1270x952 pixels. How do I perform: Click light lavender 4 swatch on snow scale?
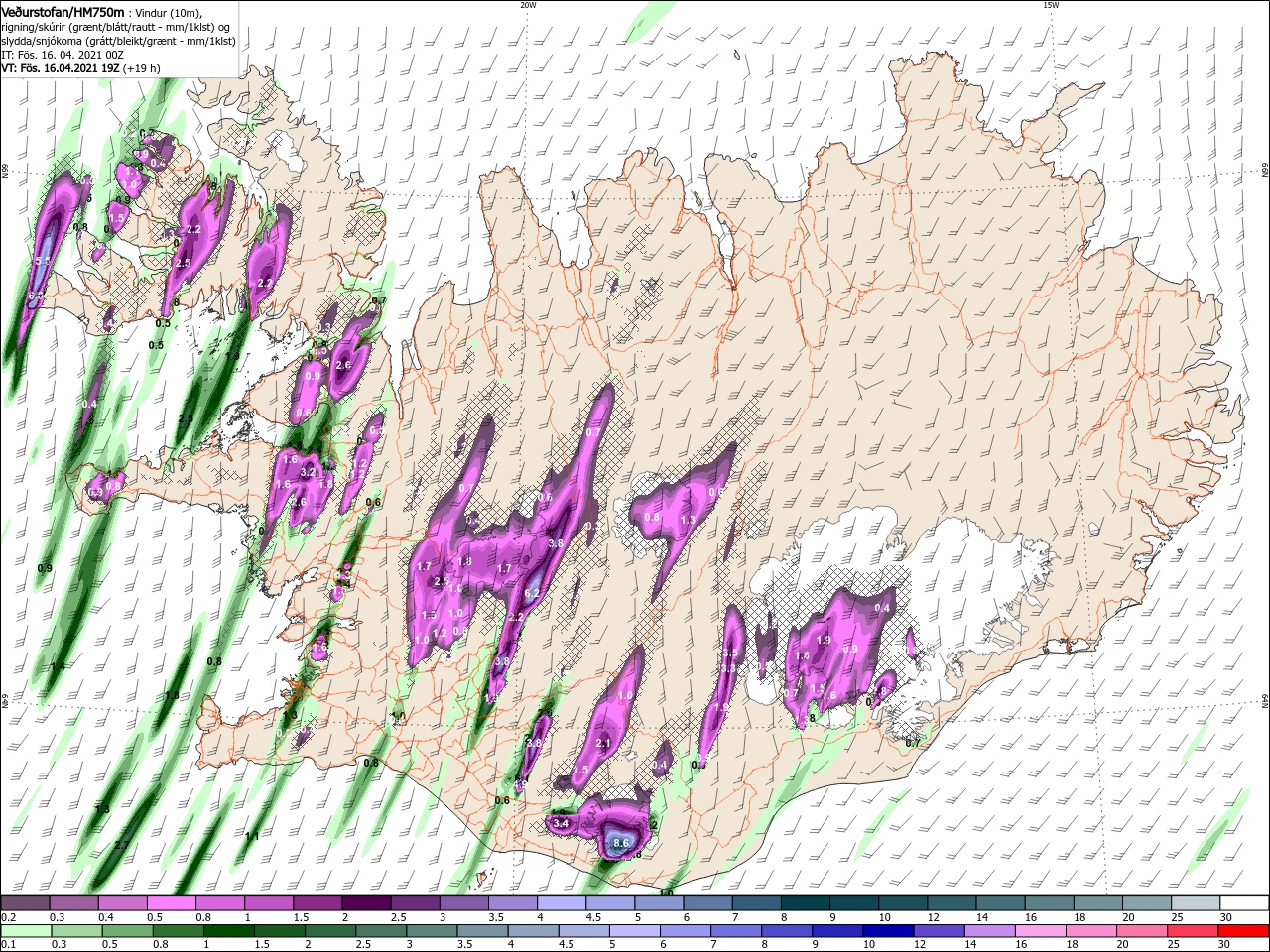click(x=562, y=902)
